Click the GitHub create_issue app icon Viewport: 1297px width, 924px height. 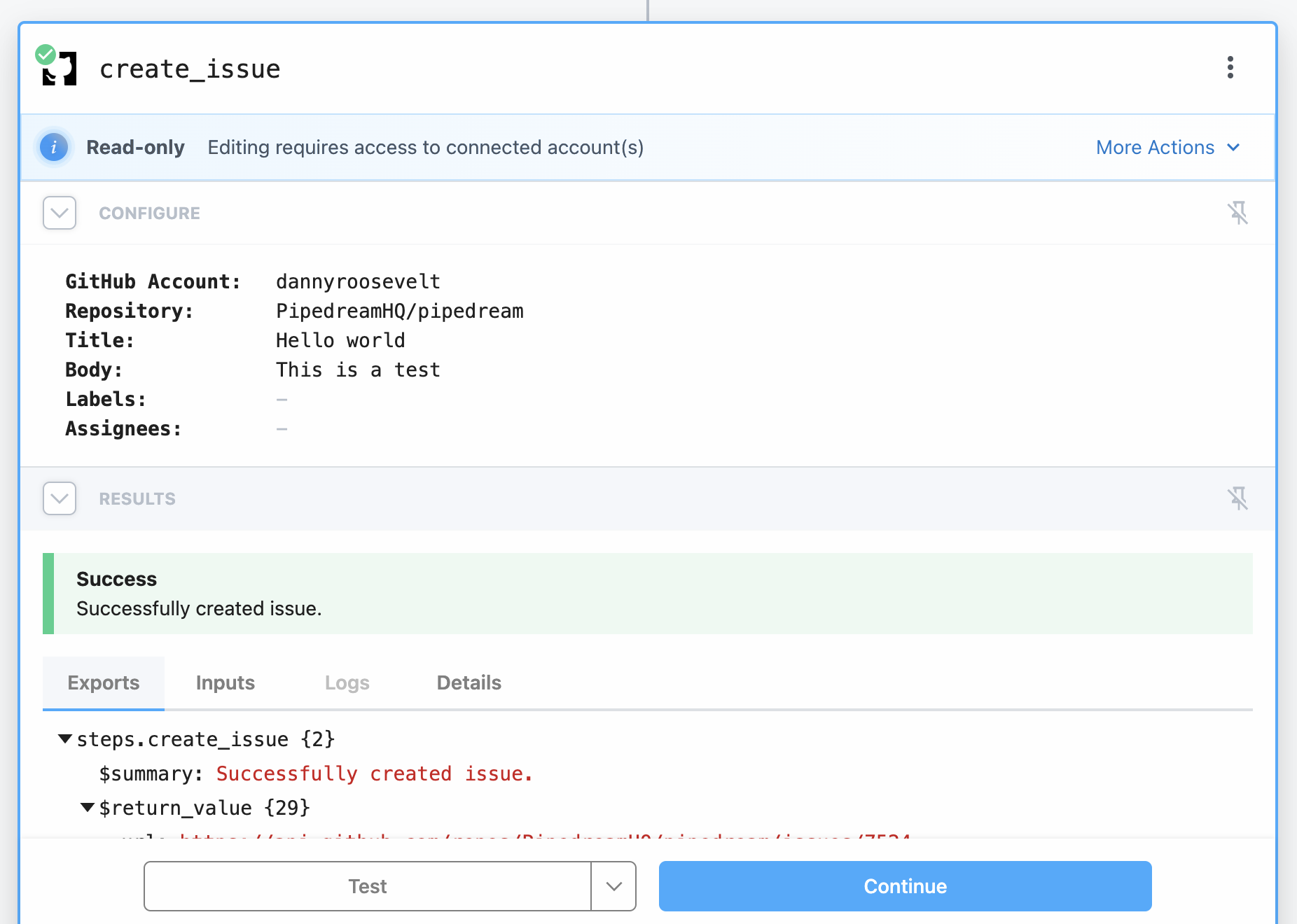coord(60,69)
